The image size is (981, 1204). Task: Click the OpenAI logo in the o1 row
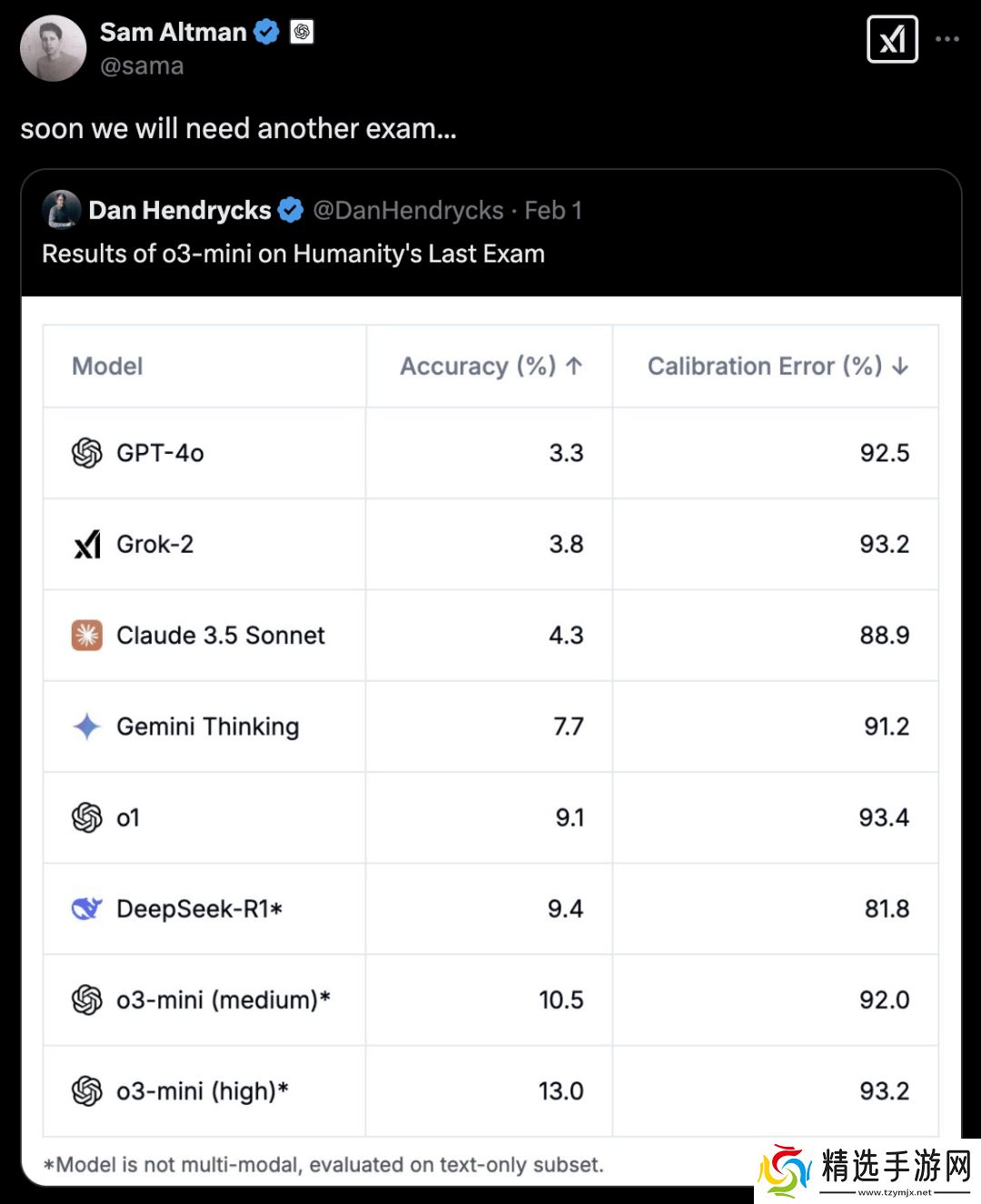coord(87,817)
